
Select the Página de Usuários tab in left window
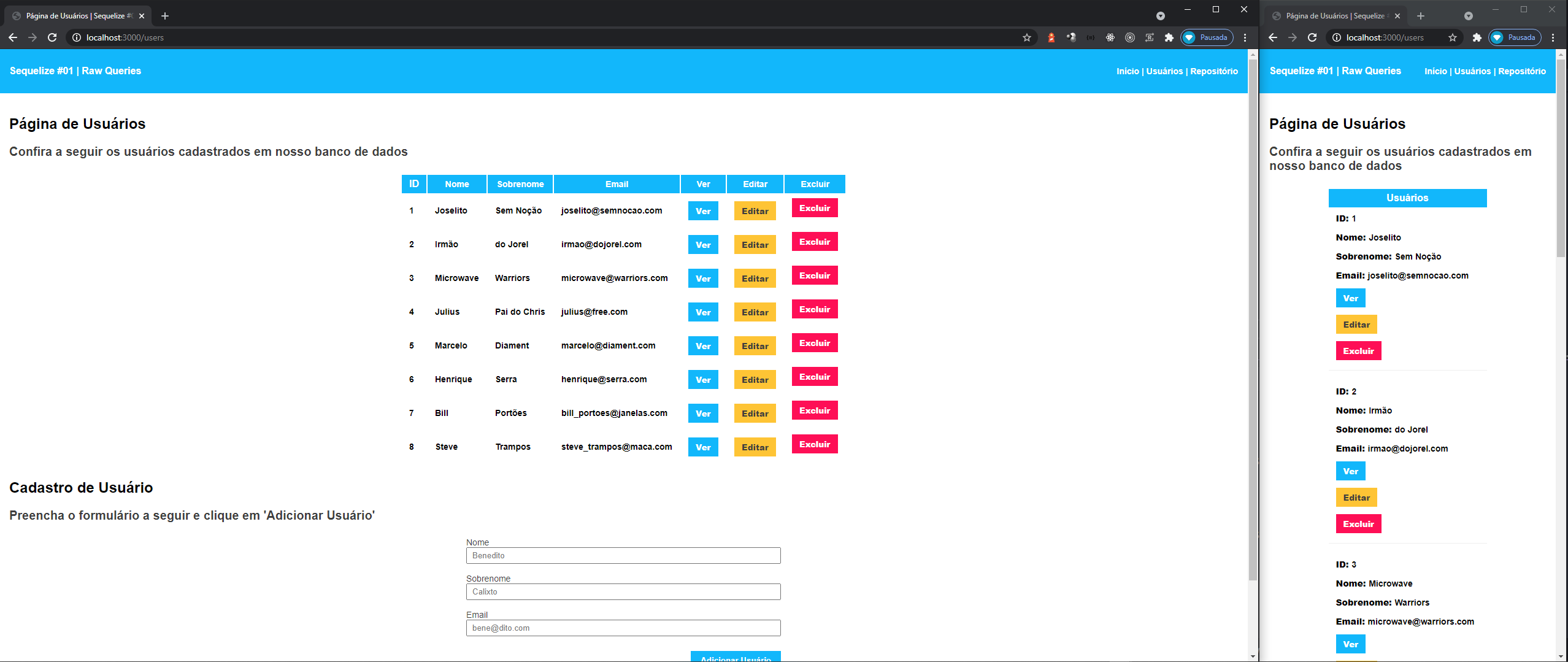pyautogui.click(x=79, y=16)
